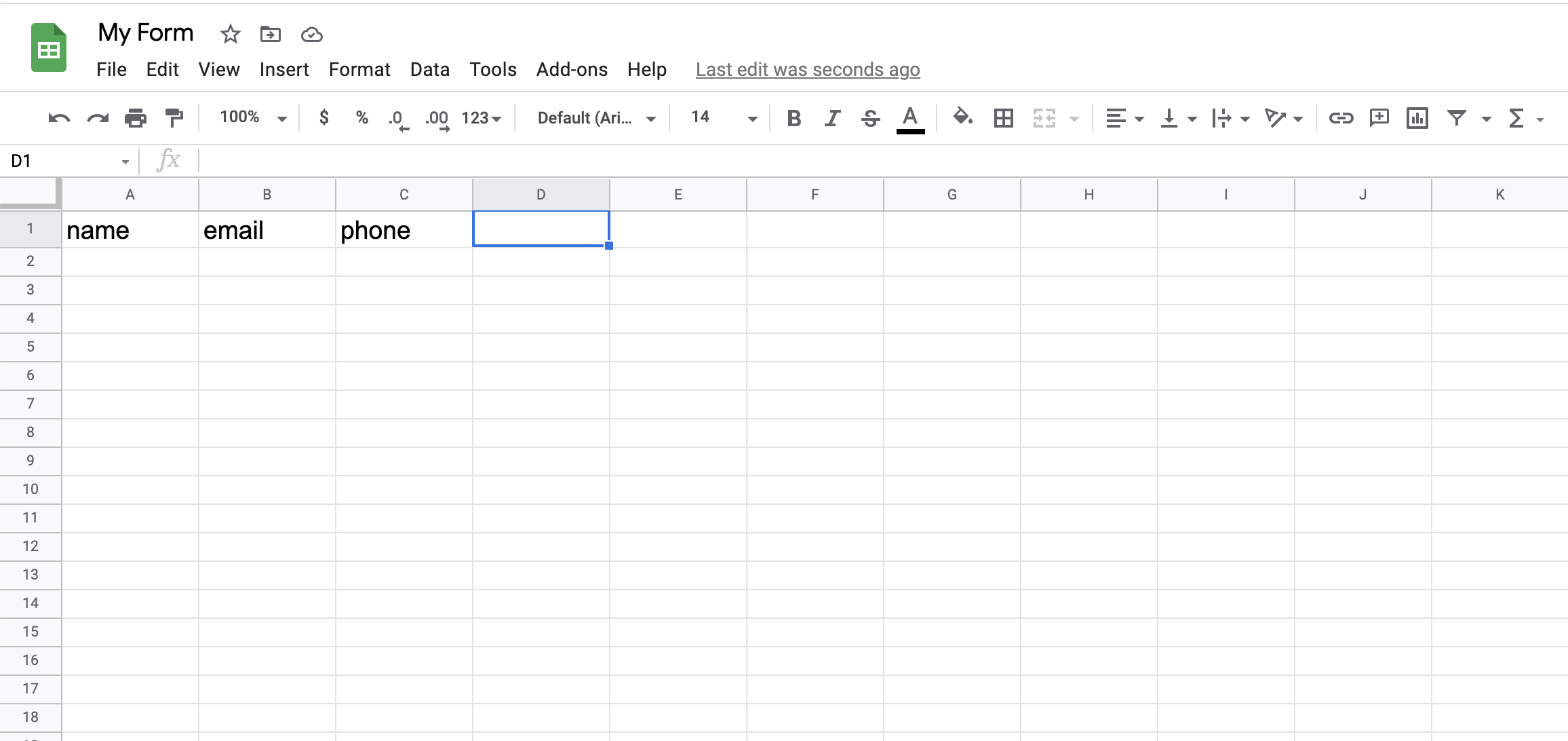Click the Text color icon
The height and width of the screenshot is (741, 1568).
[910, 118]
